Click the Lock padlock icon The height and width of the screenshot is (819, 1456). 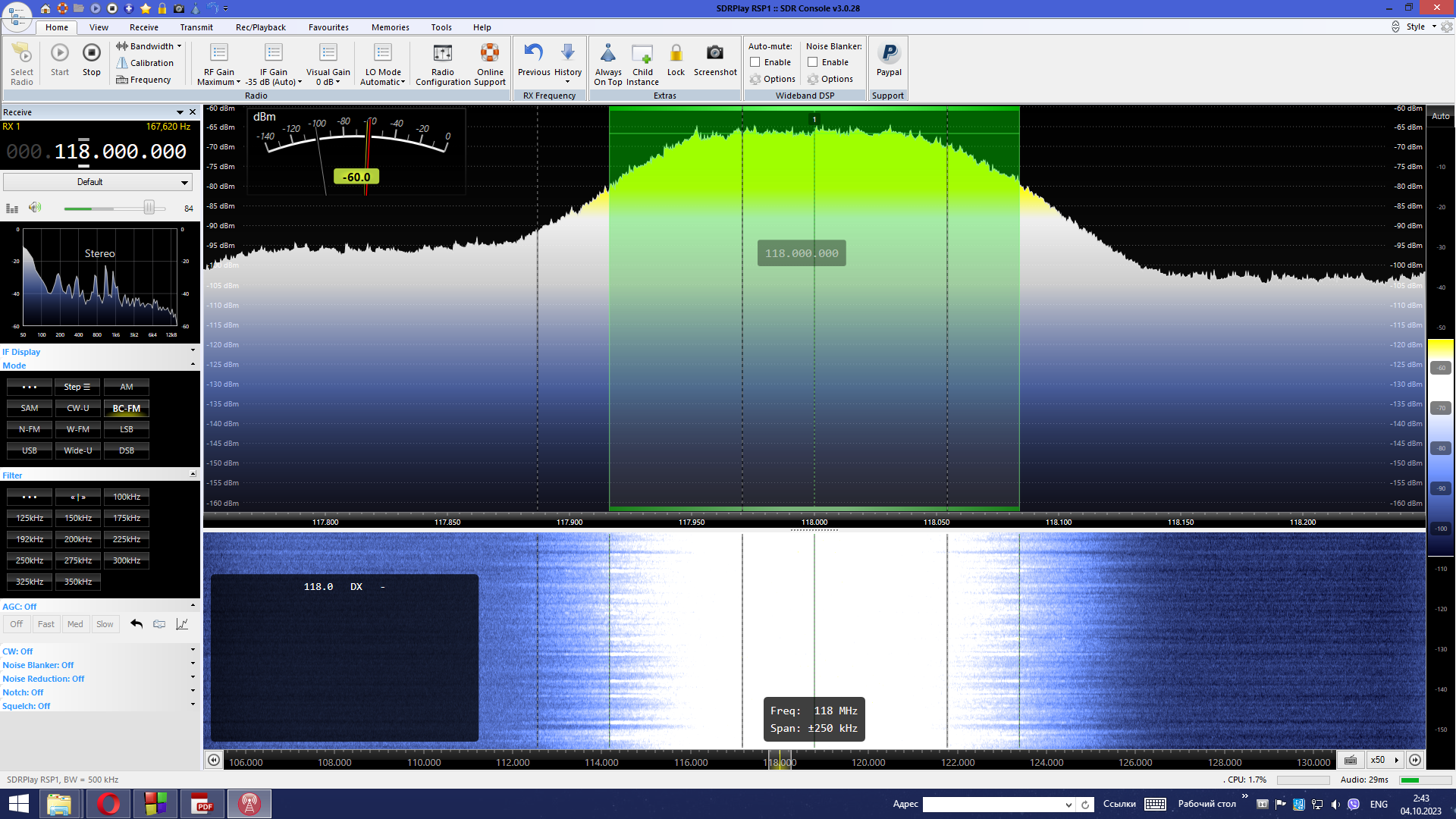click(676, 53)
